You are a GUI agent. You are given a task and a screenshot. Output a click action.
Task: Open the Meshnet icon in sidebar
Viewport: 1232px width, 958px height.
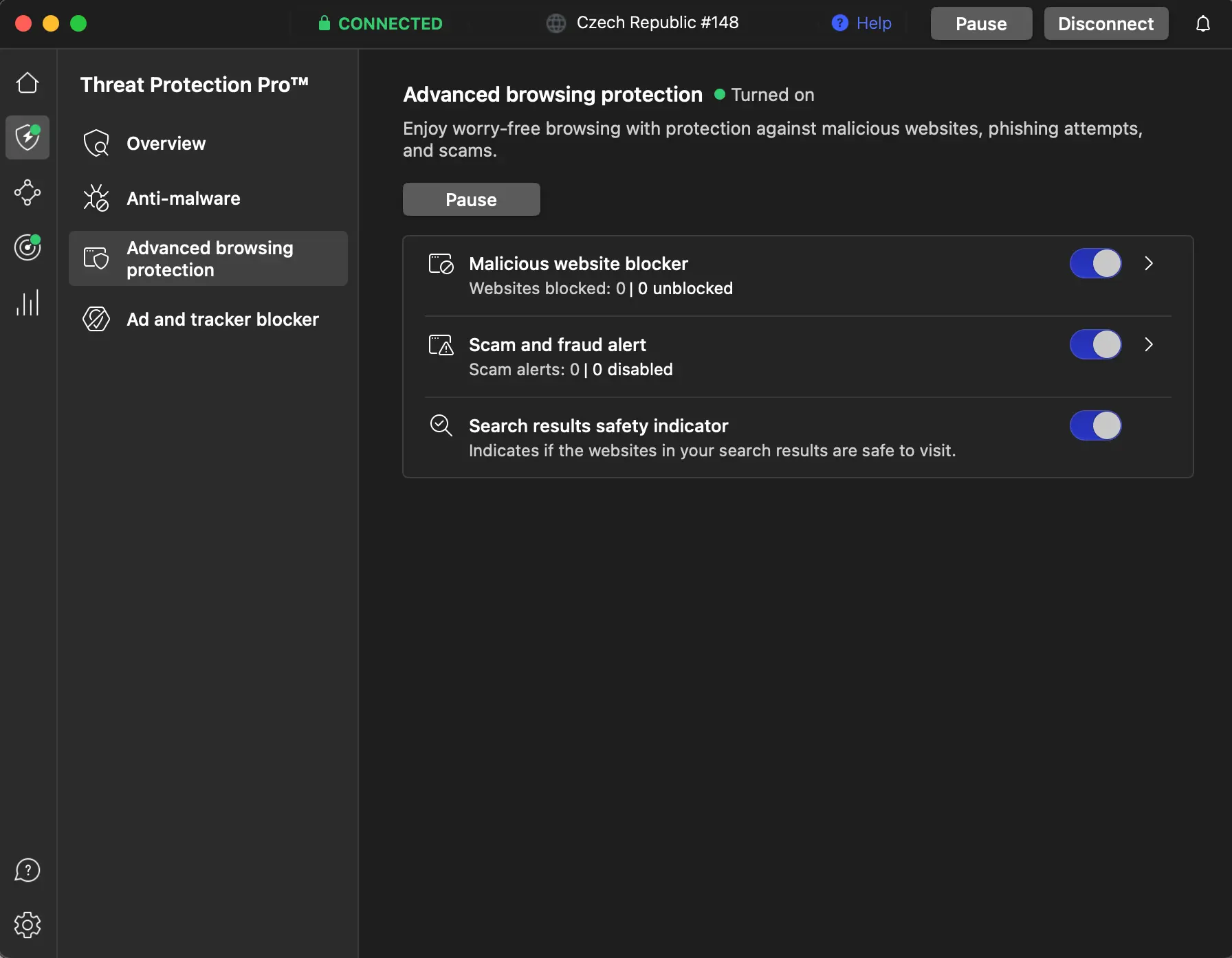tap(27, 192)
